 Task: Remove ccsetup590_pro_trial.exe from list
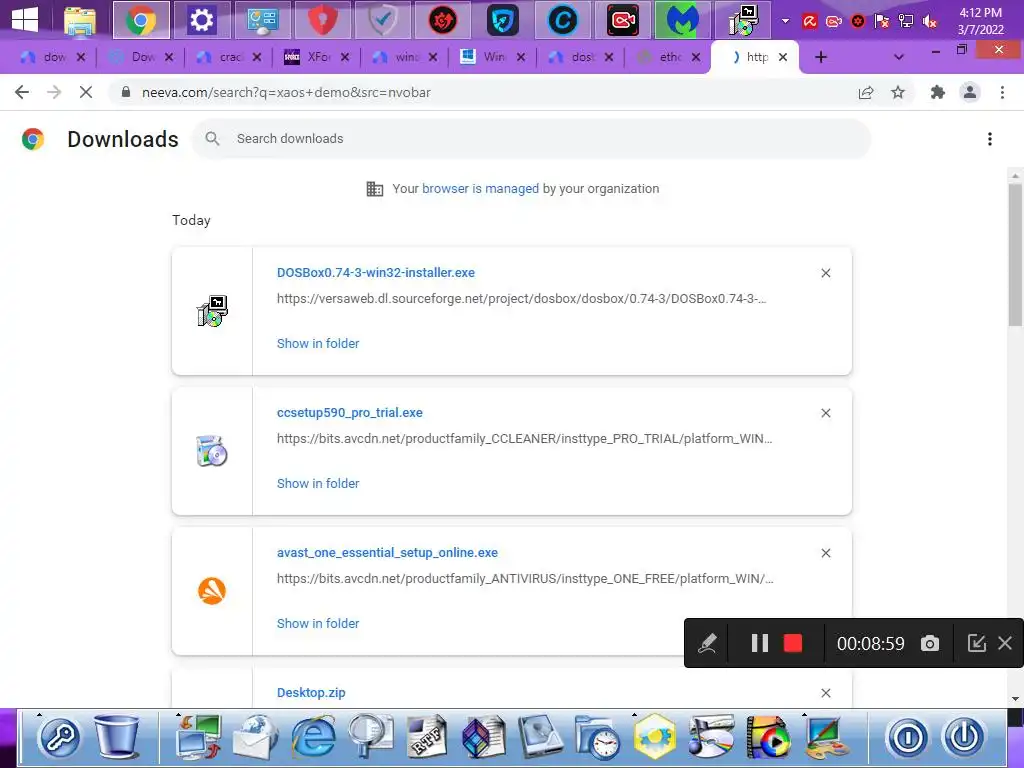point(825,413)
